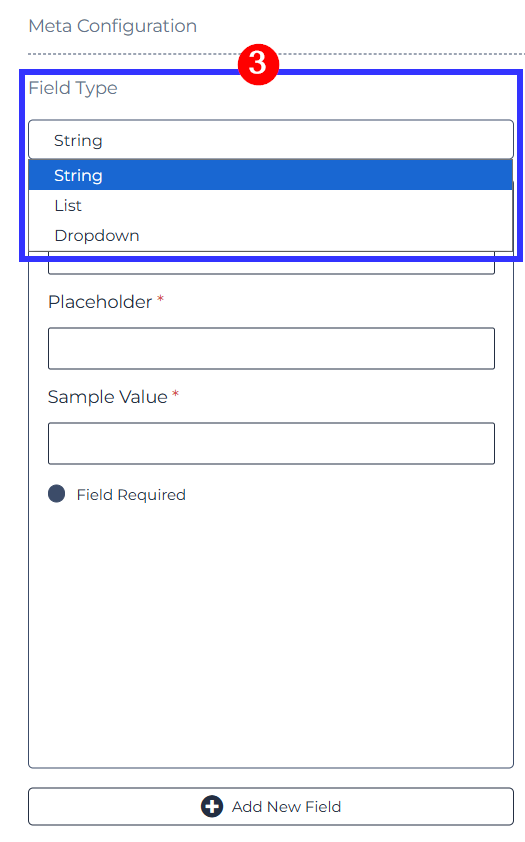This screenshot has height=842, width=525.
Task: Click the red number 3 step badge
Action: pyautogui.click(x=258, y=64)
